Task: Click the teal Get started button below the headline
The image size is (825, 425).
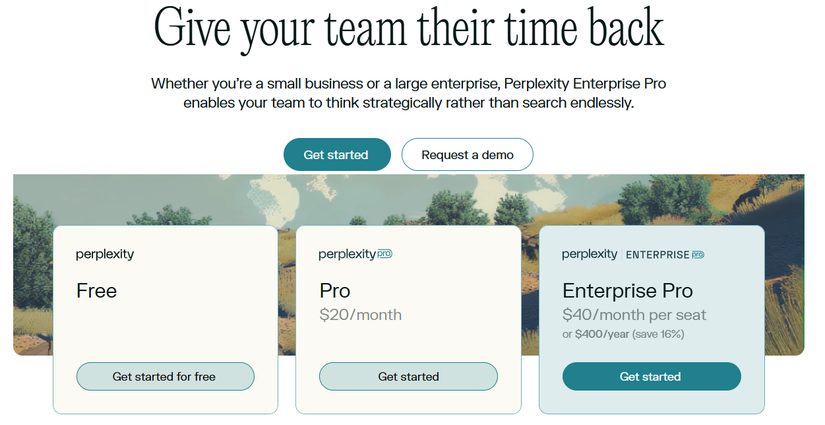Action: click(x=337, y=155)
